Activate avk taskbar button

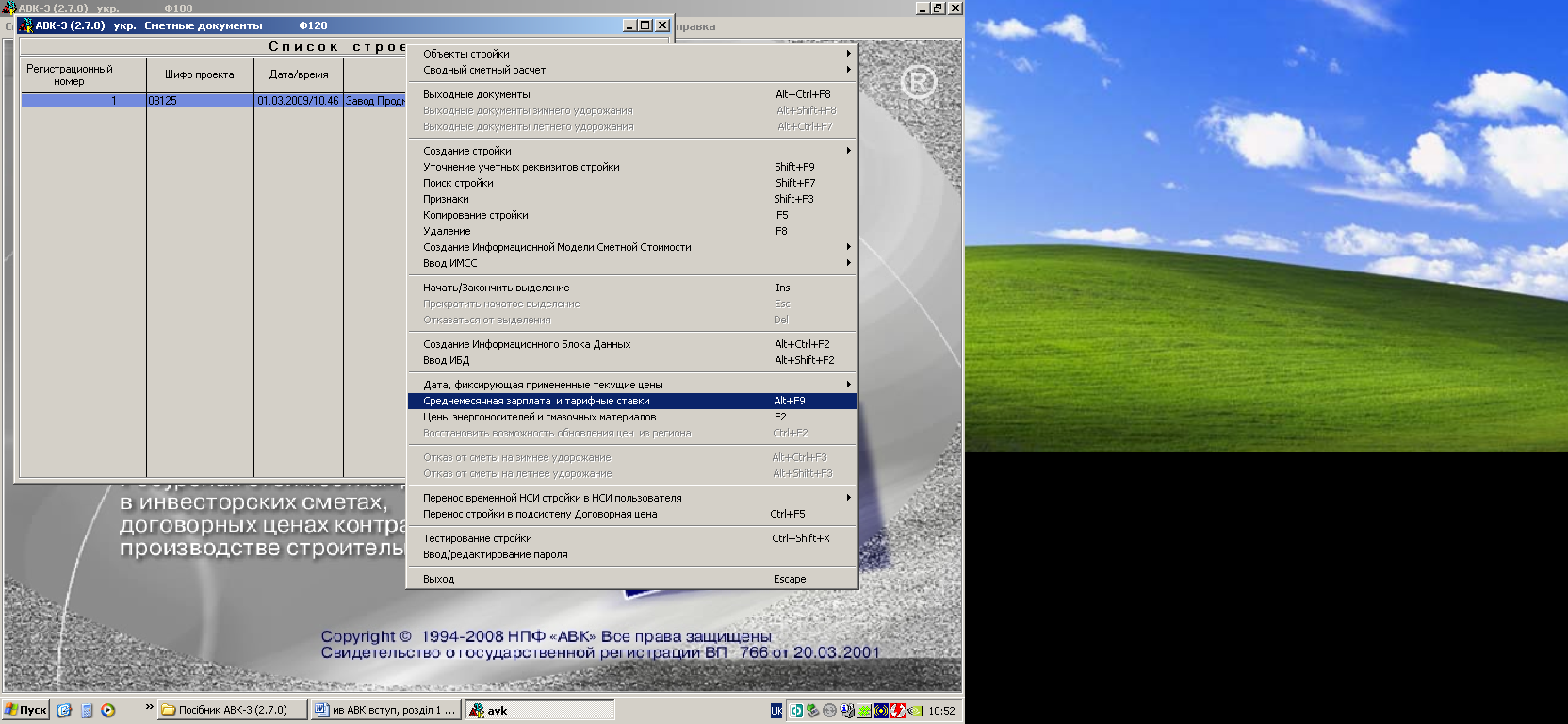tap(539, 710)
